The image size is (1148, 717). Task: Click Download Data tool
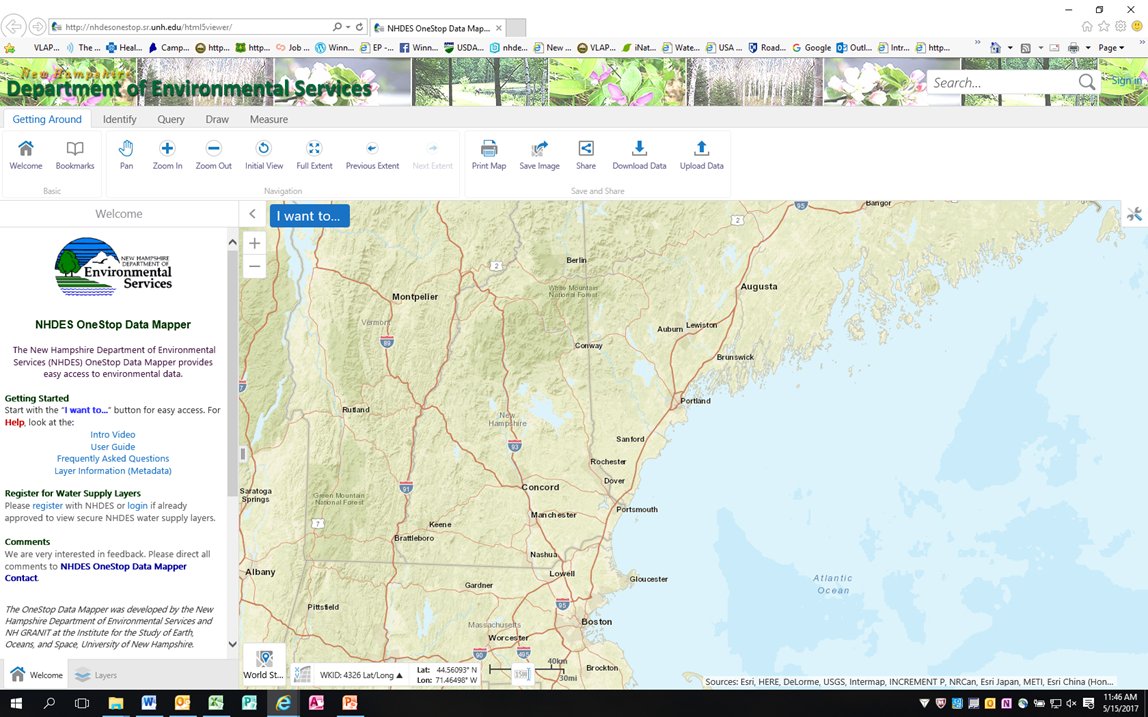click(x=639, y=155)
